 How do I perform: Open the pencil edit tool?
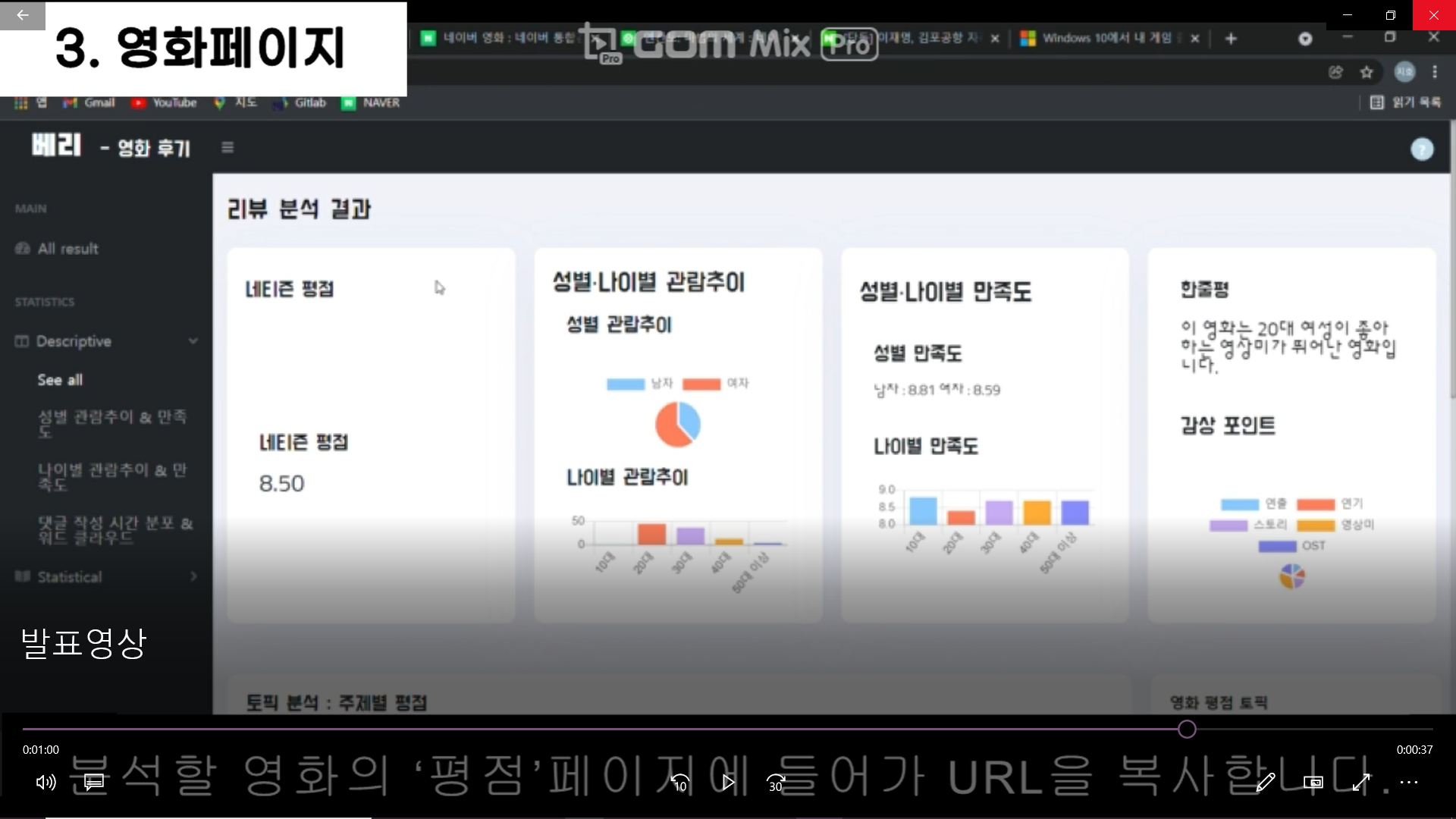pyautogui.click(x=1265, y=782)
